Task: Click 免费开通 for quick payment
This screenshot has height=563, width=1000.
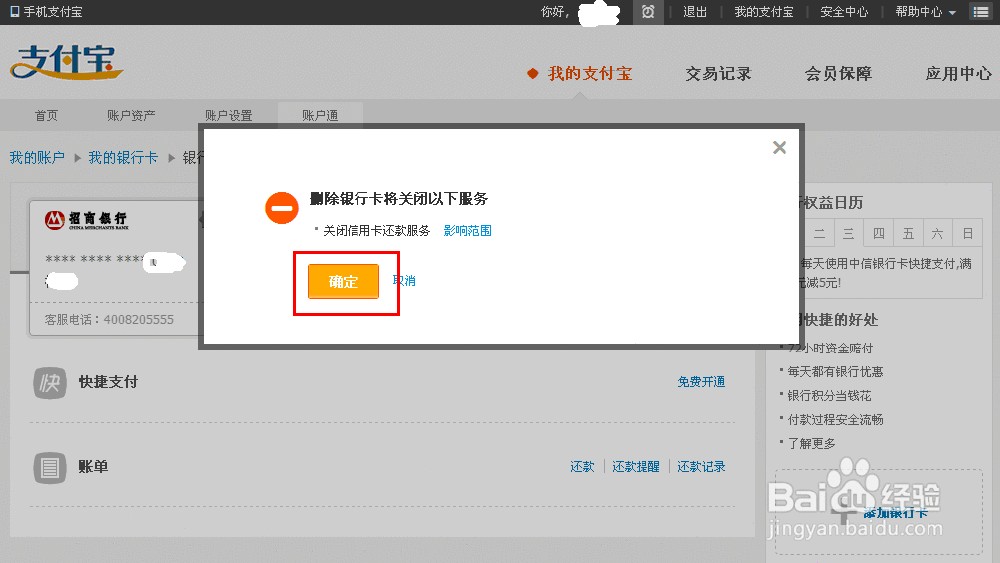Action: (701, 381)
